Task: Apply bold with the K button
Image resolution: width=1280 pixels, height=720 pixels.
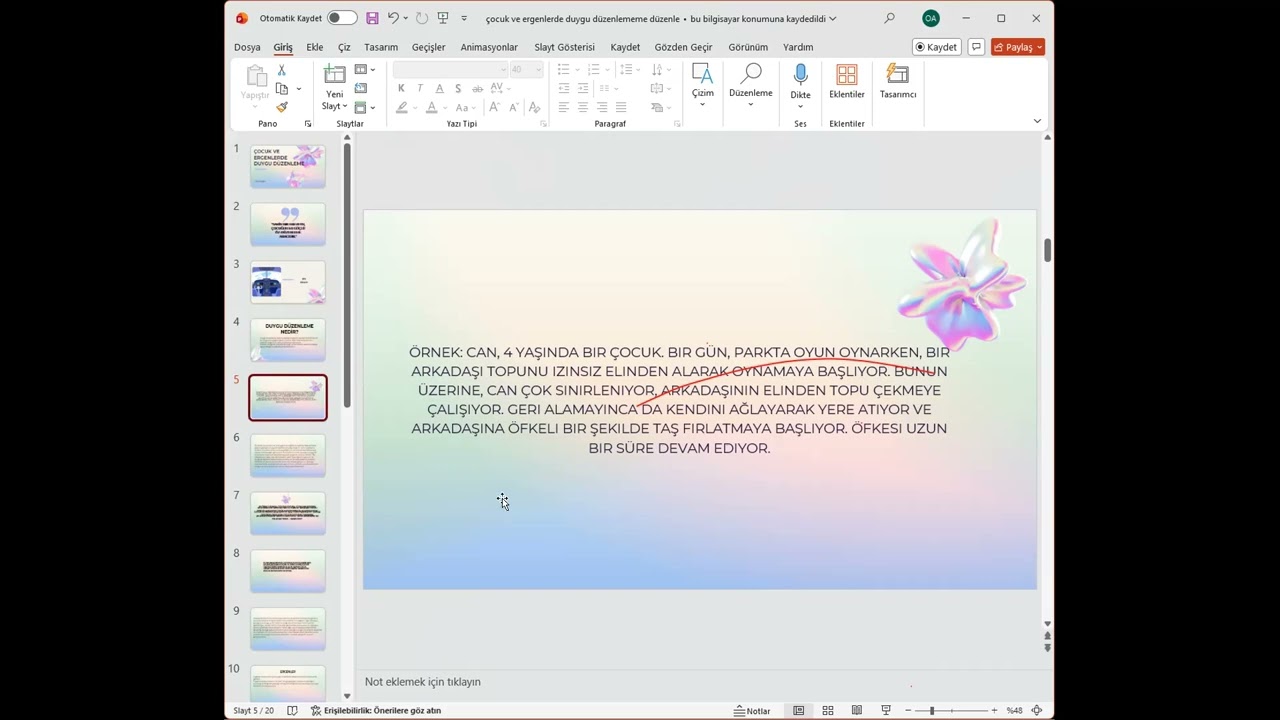Action: point(401,88)
